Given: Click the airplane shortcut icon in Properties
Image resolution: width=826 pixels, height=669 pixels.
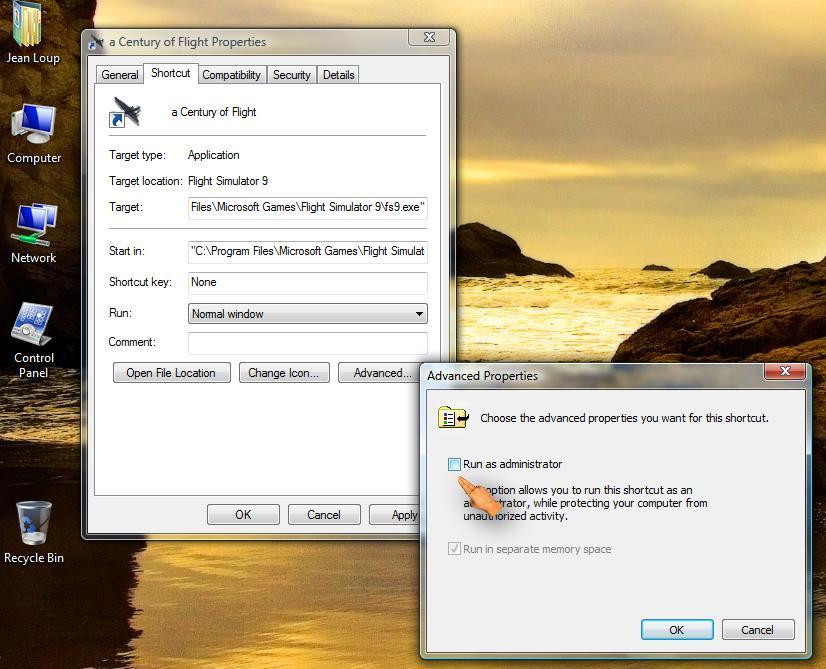Looking at the screenshot, I should (125, 112).
